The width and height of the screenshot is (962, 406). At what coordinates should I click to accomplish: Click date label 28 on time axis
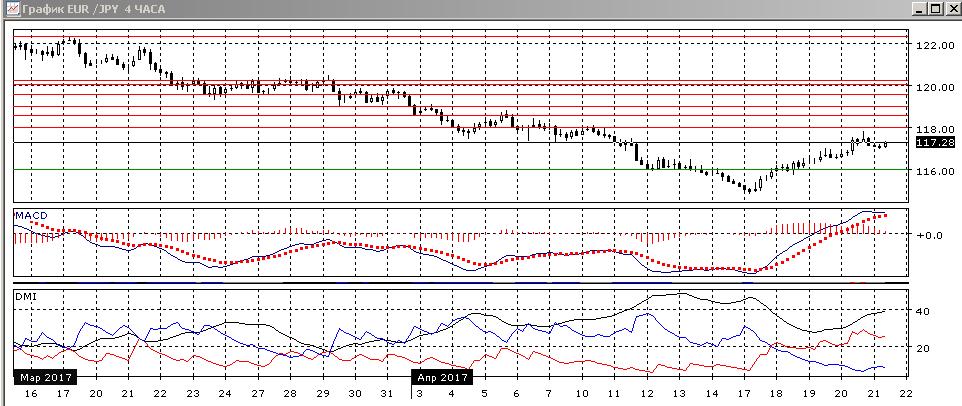(x=290, y=393)
